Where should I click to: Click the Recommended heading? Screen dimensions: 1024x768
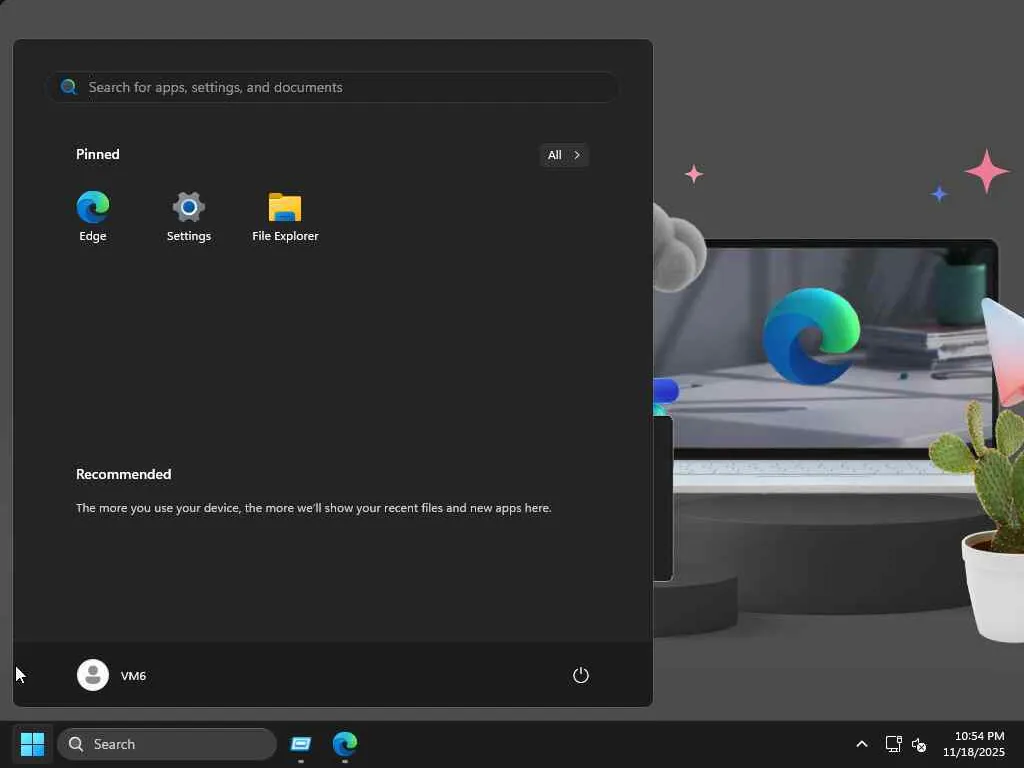coord(123,474)
